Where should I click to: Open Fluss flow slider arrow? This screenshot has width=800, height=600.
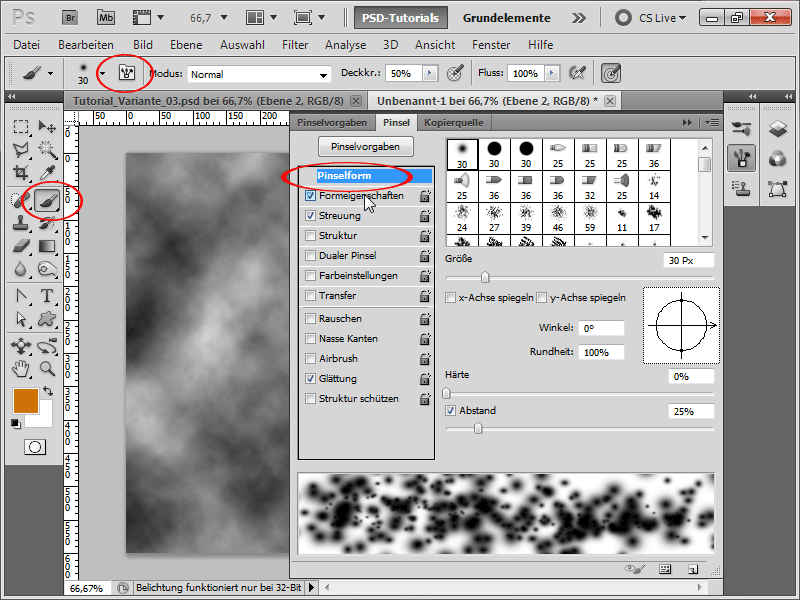tap(552, 73)
